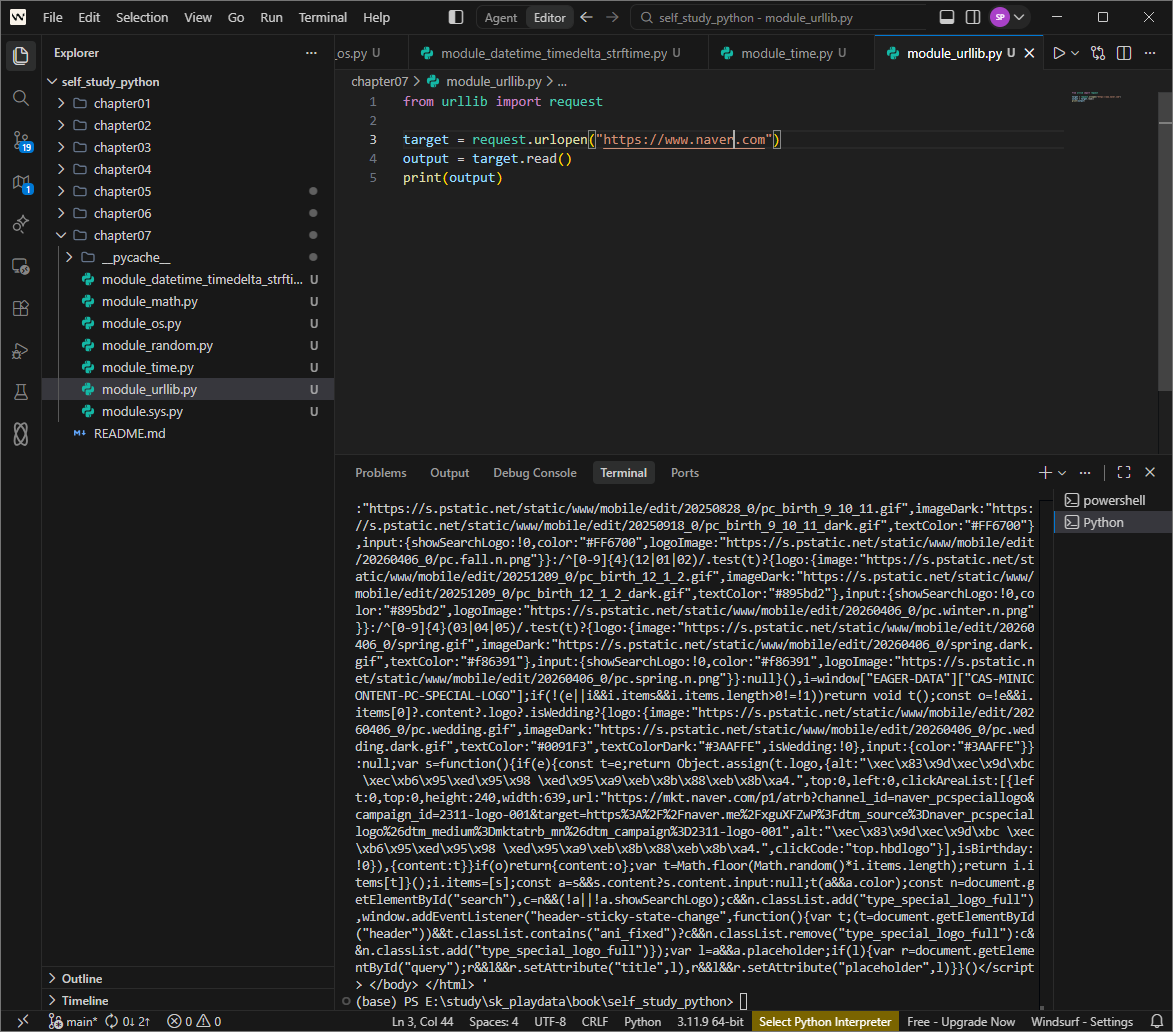Toggle secondary side bar in title bar
Image resolution: width=1173 pixels, height=1032 pixels.
pyautogui.click(x=973, y=17)
